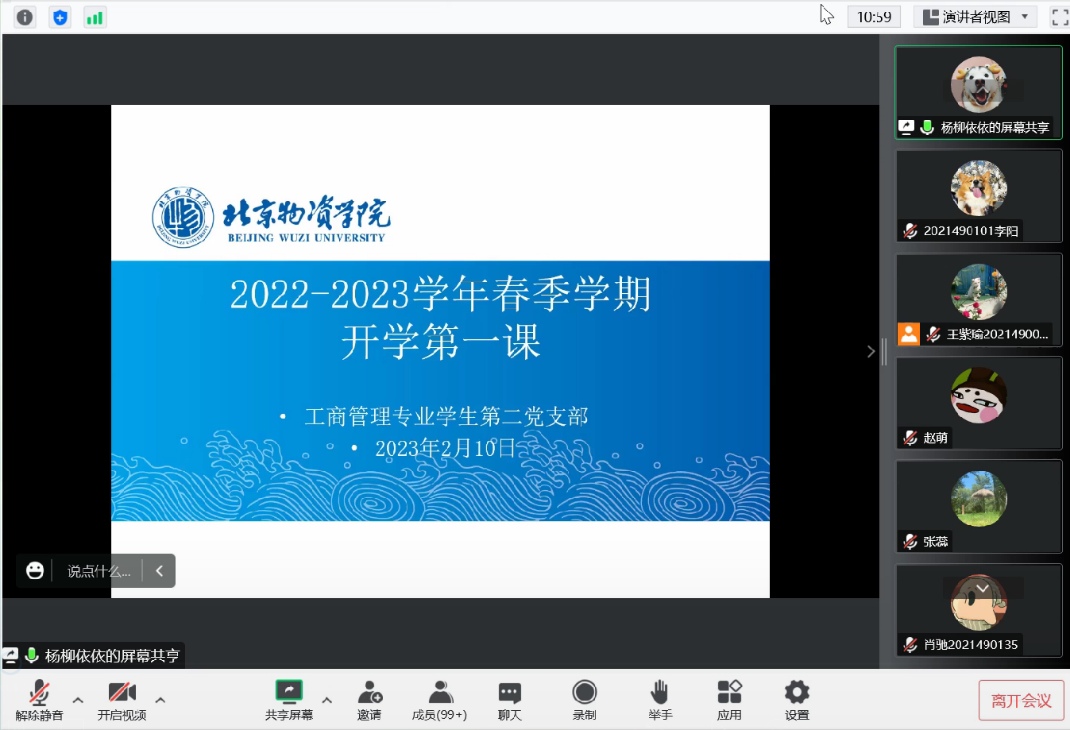Unmute microphone with 解除静音

click(x=40, y=699)
